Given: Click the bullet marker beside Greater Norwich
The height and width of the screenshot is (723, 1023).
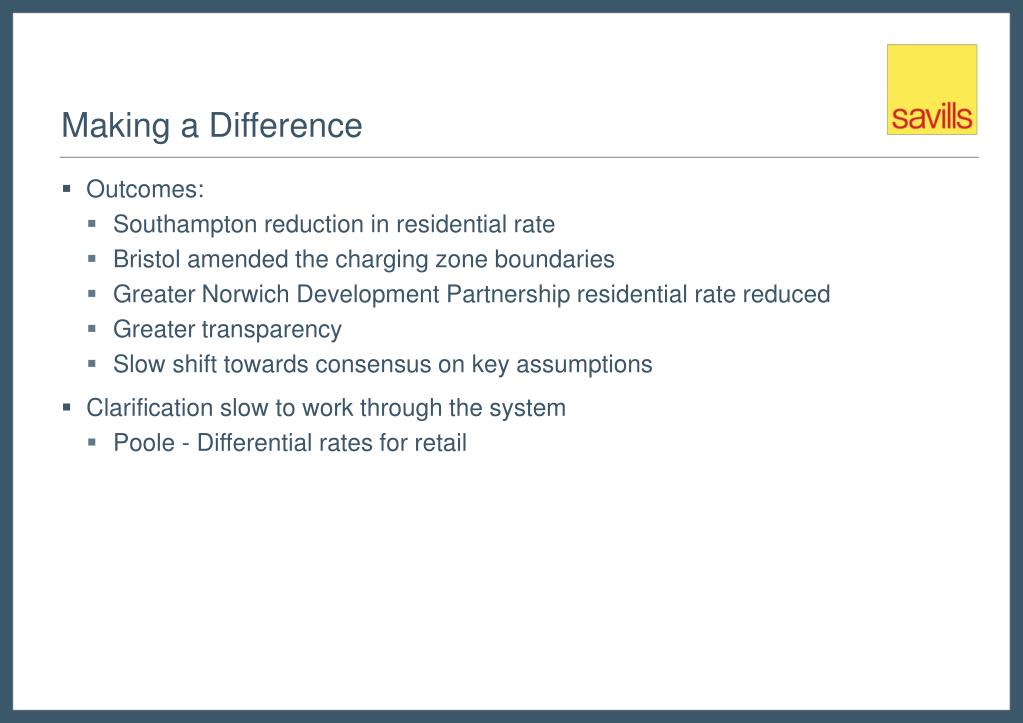Looking at the screenshot, I should coord(92,294).
